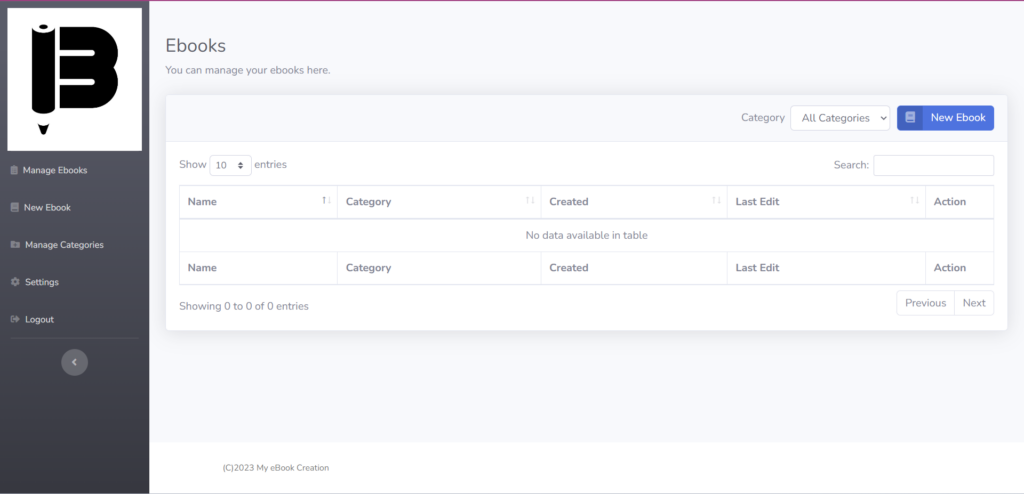
Task: Click the footer Name column label
Action: tap(202, 268)
